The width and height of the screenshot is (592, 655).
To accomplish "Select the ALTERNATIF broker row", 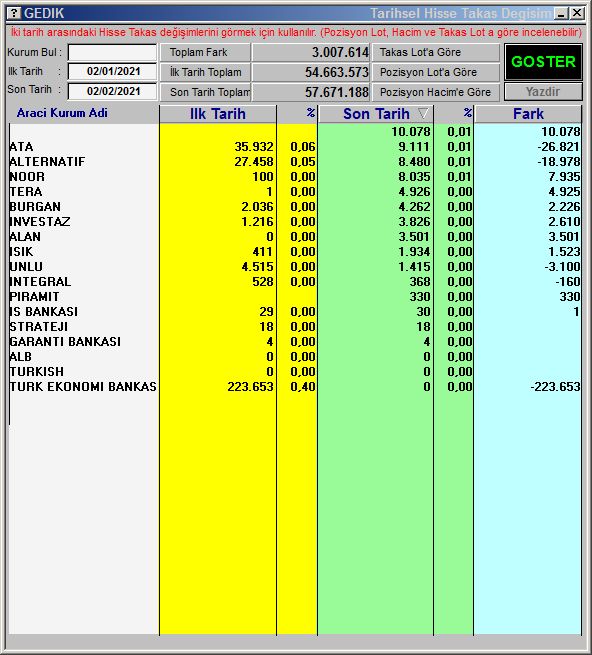I will [x=295, y=162].
